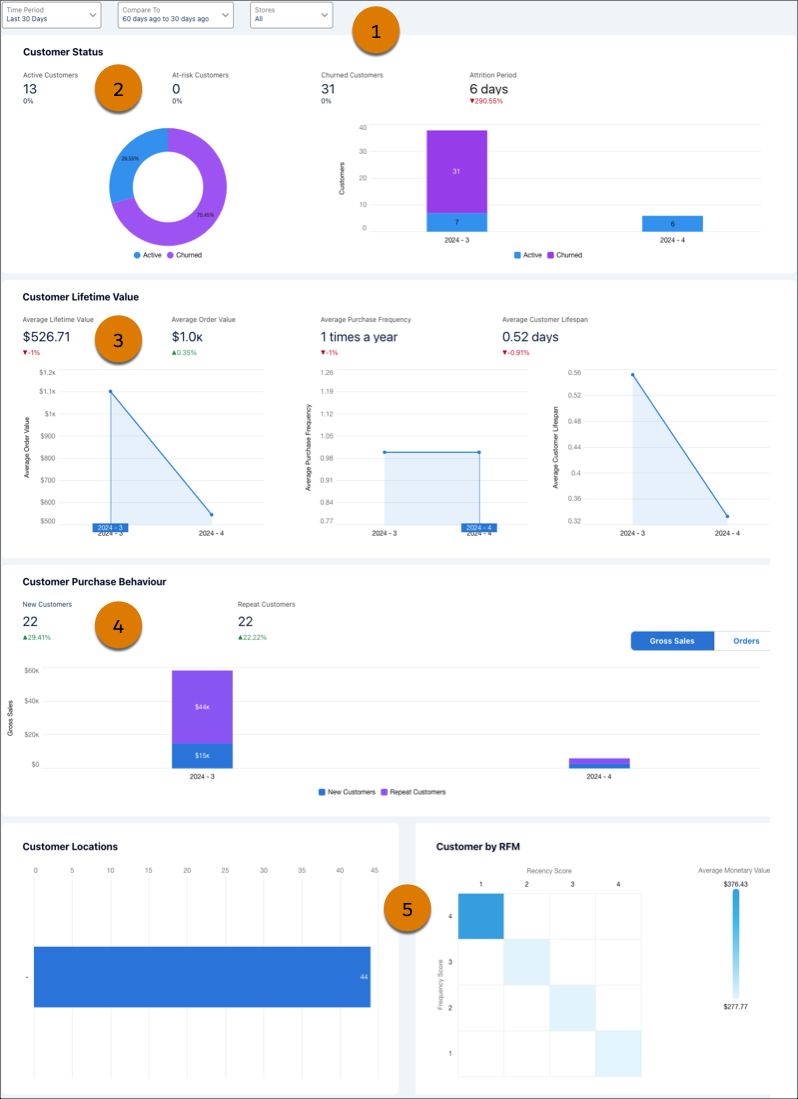The image size is (798, 1099).
Task: Open the Time Period dropdown
Action: coord(51,15)
